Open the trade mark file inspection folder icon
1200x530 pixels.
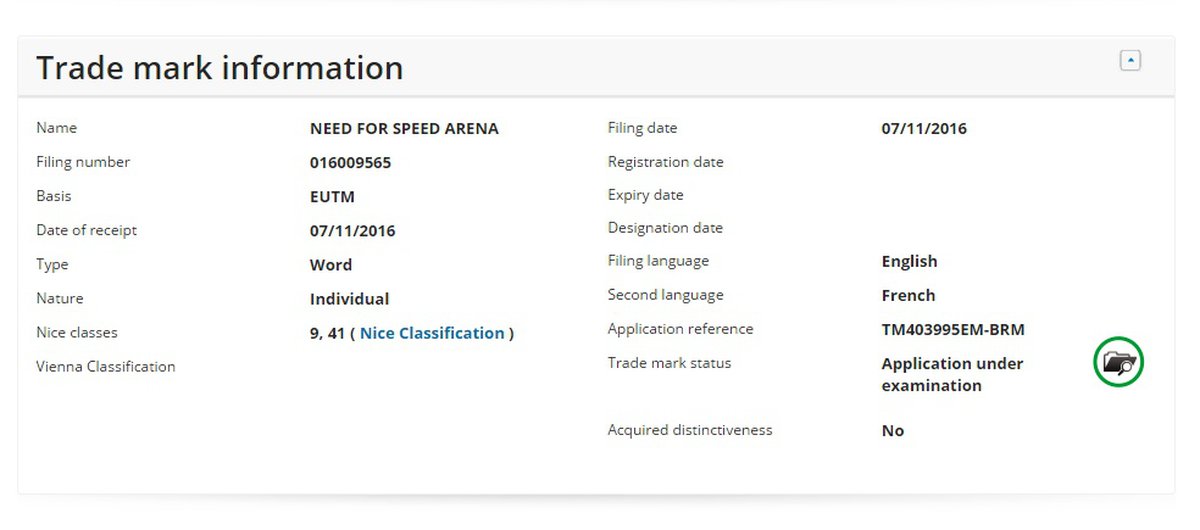pyautogui.click(x=1118, y=363)
